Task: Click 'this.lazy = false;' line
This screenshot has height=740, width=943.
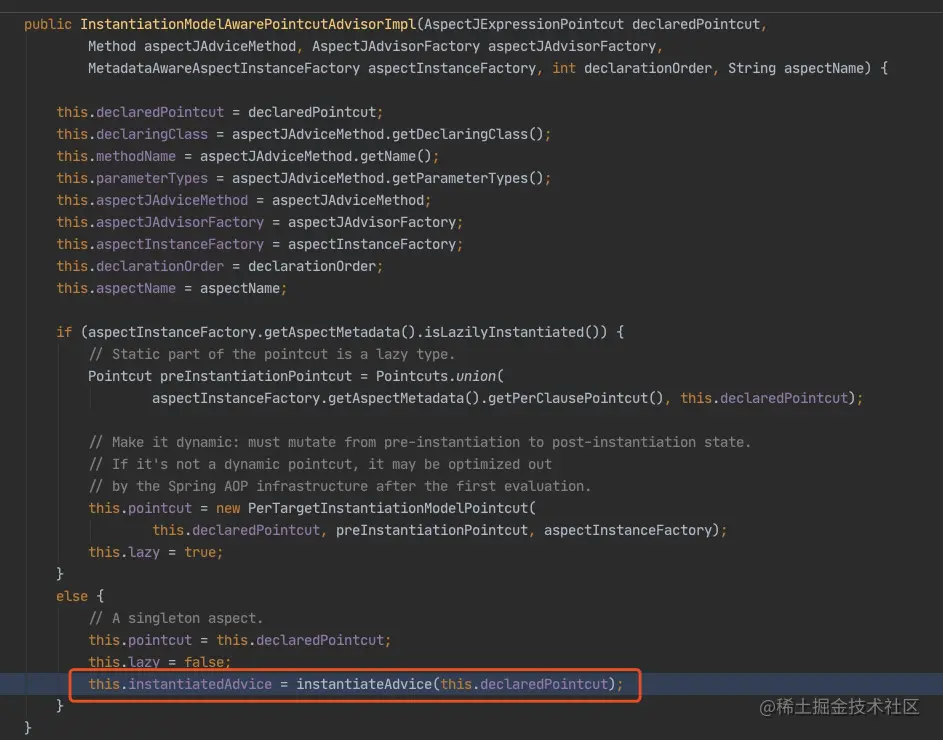Action: [159, 662]
